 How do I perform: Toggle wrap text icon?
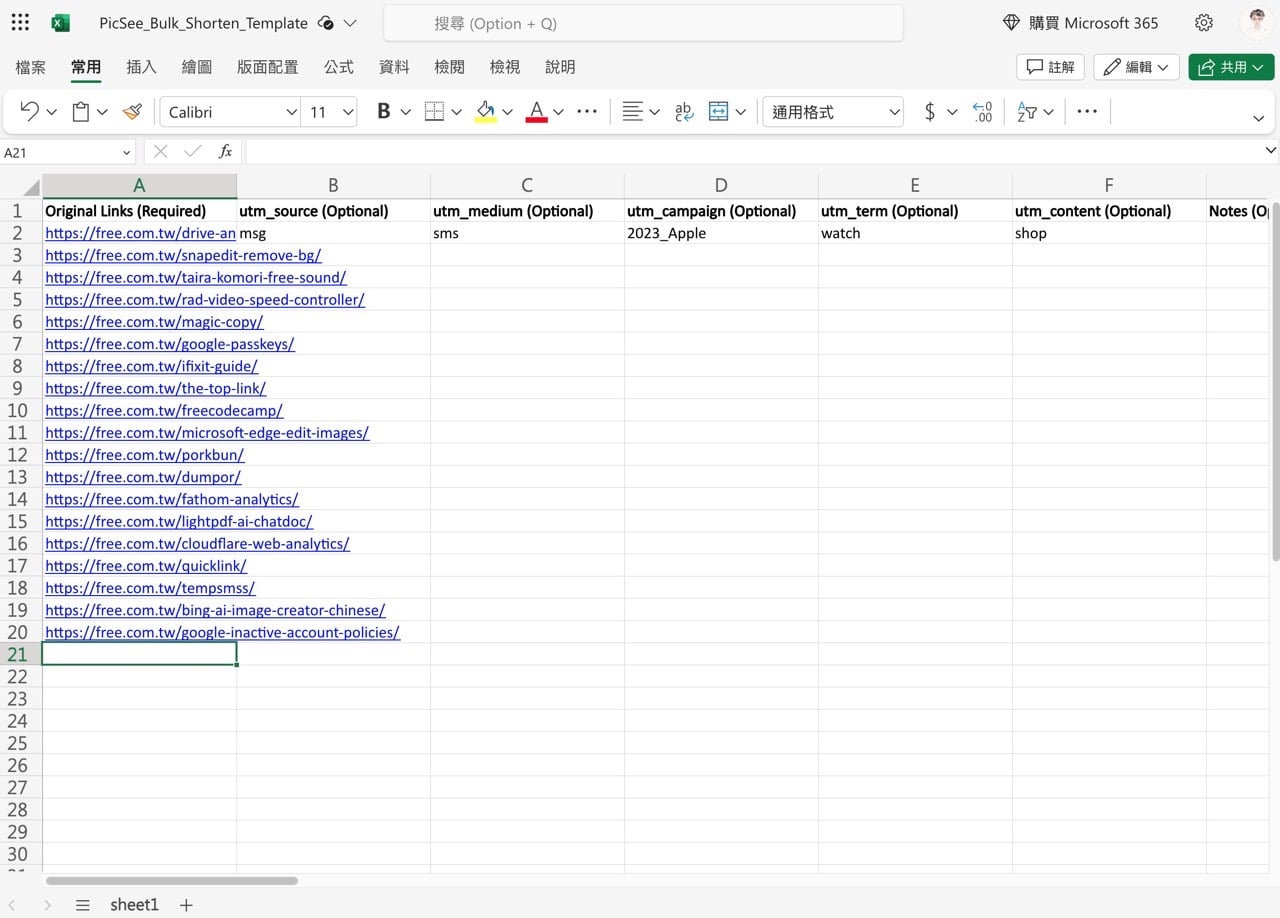pyautogui.click(x=684, y=112)
